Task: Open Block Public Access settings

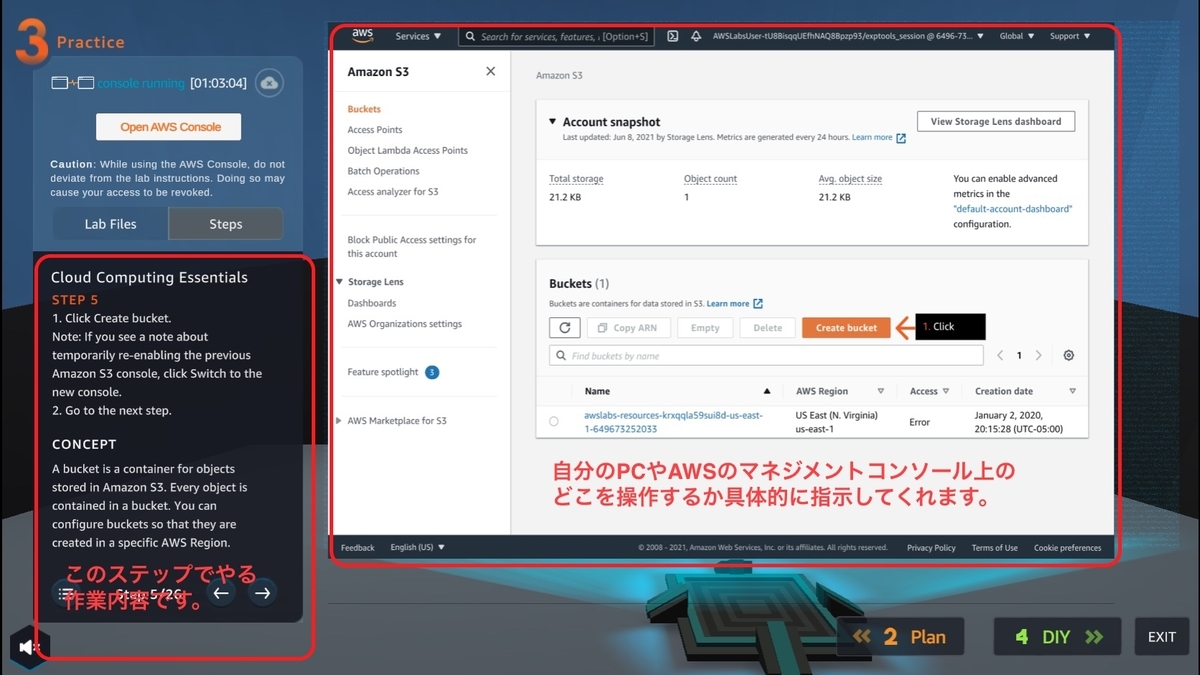Action: (x=411, y=247)
